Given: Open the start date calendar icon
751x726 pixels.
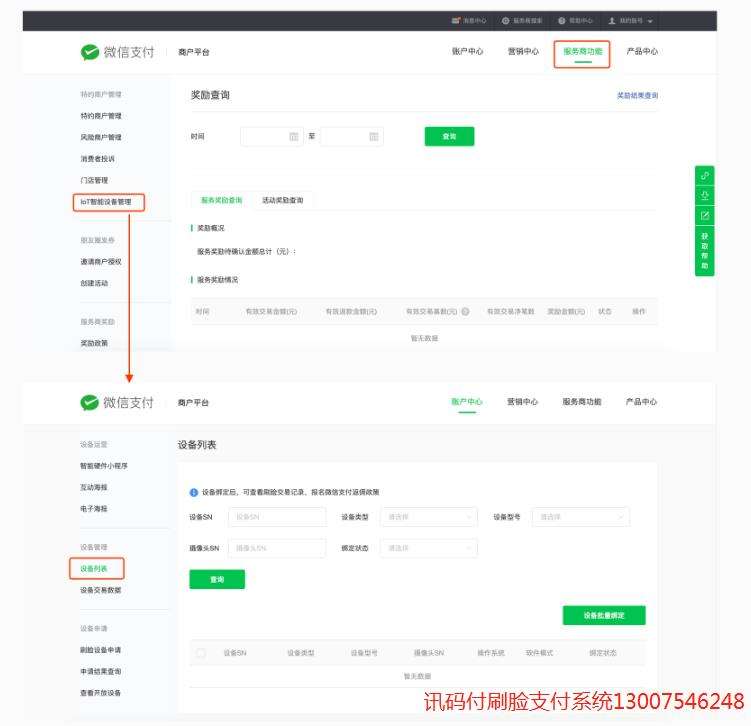Looking at the screenshot, I should tap(294, 136).
